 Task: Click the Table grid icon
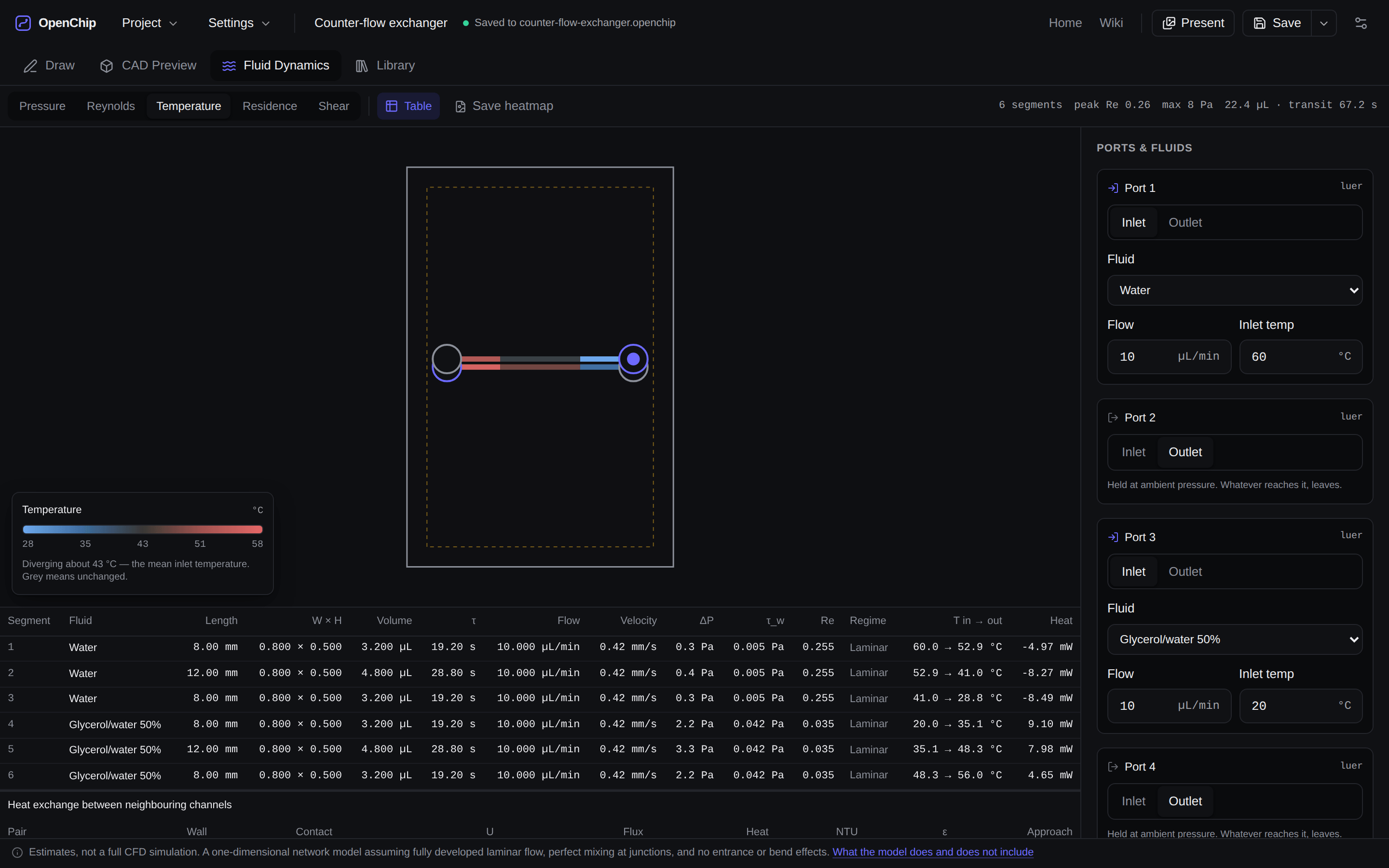(392, 106)
